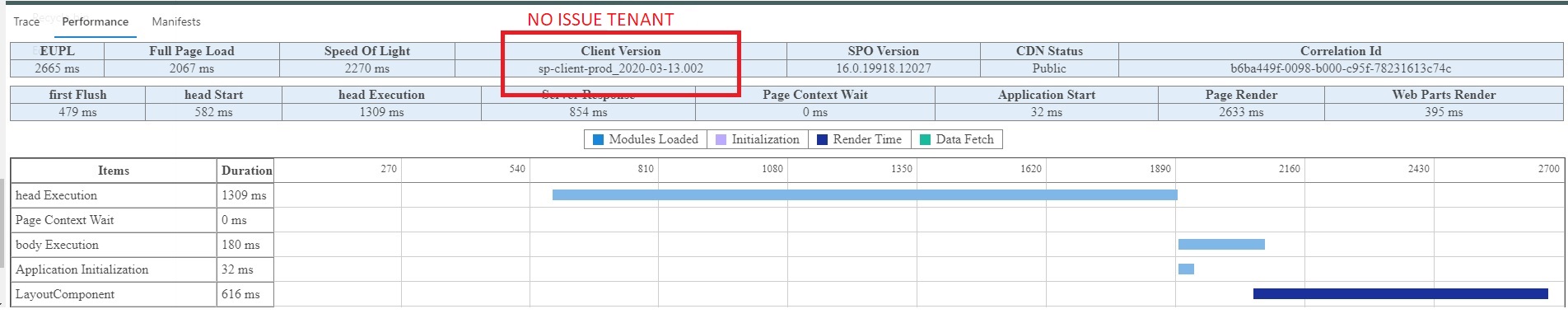Select SPO Version 16.0.19918.12027
Screen dimensions: 1568x323
coord(884,68)
